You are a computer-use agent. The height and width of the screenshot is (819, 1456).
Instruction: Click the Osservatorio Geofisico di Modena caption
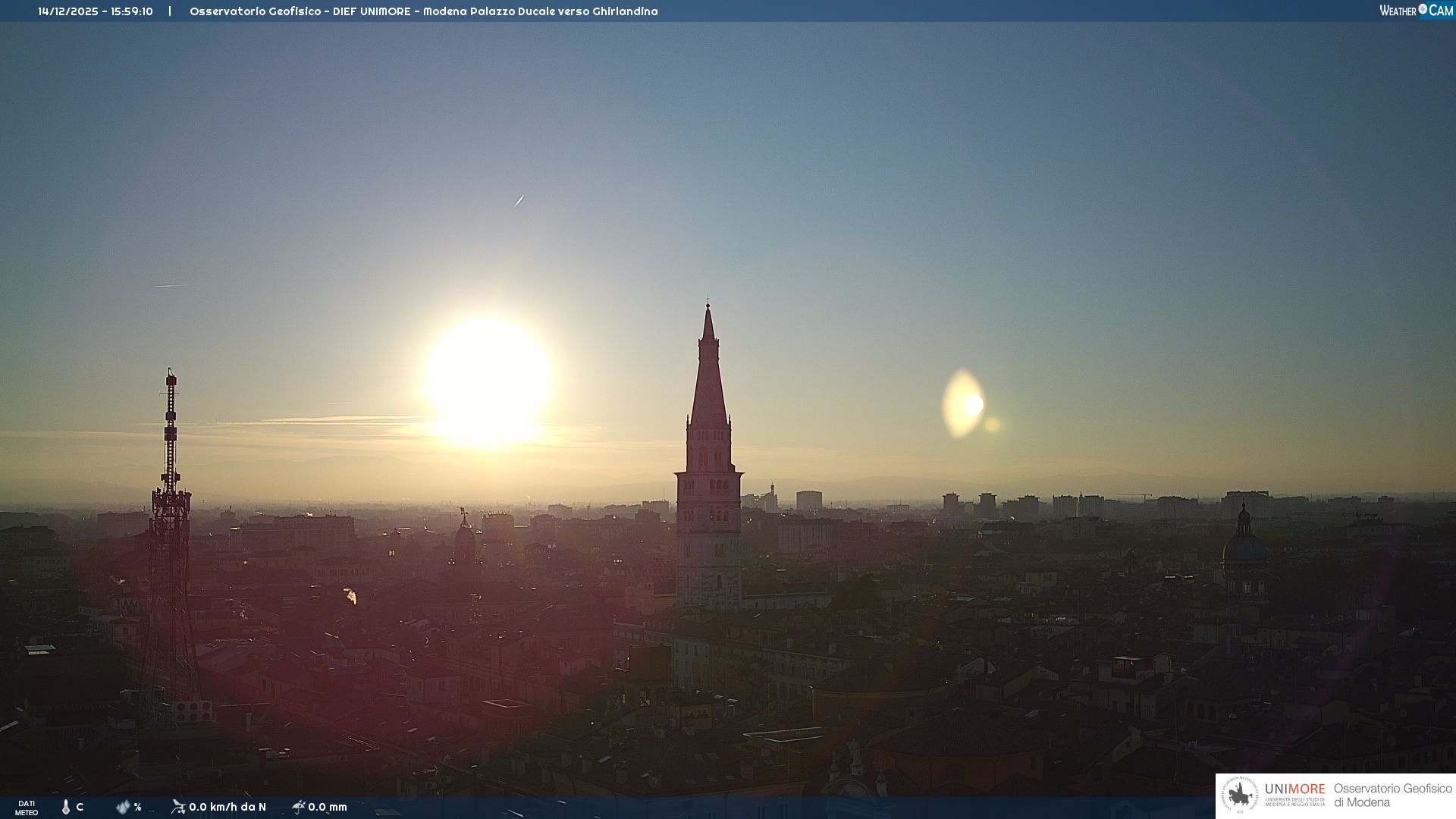tap(1392, 795)
